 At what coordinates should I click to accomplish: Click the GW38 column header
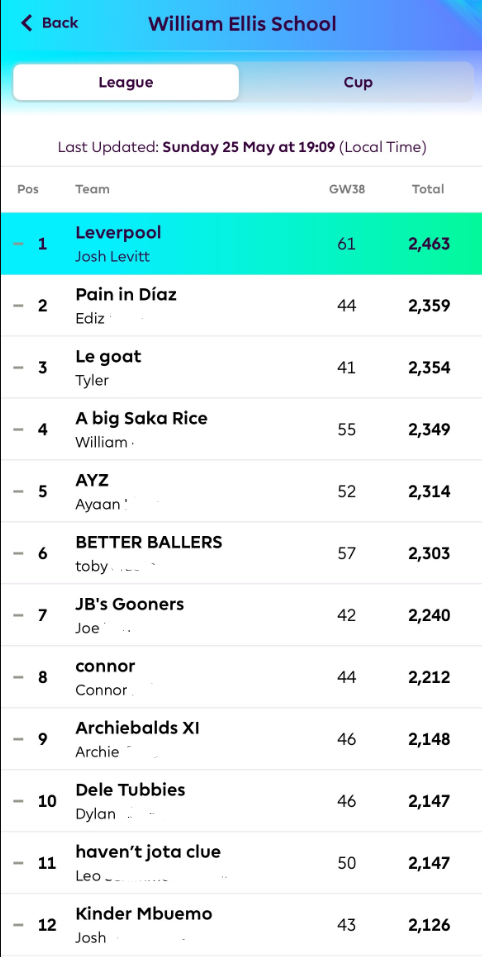point(347,189)
